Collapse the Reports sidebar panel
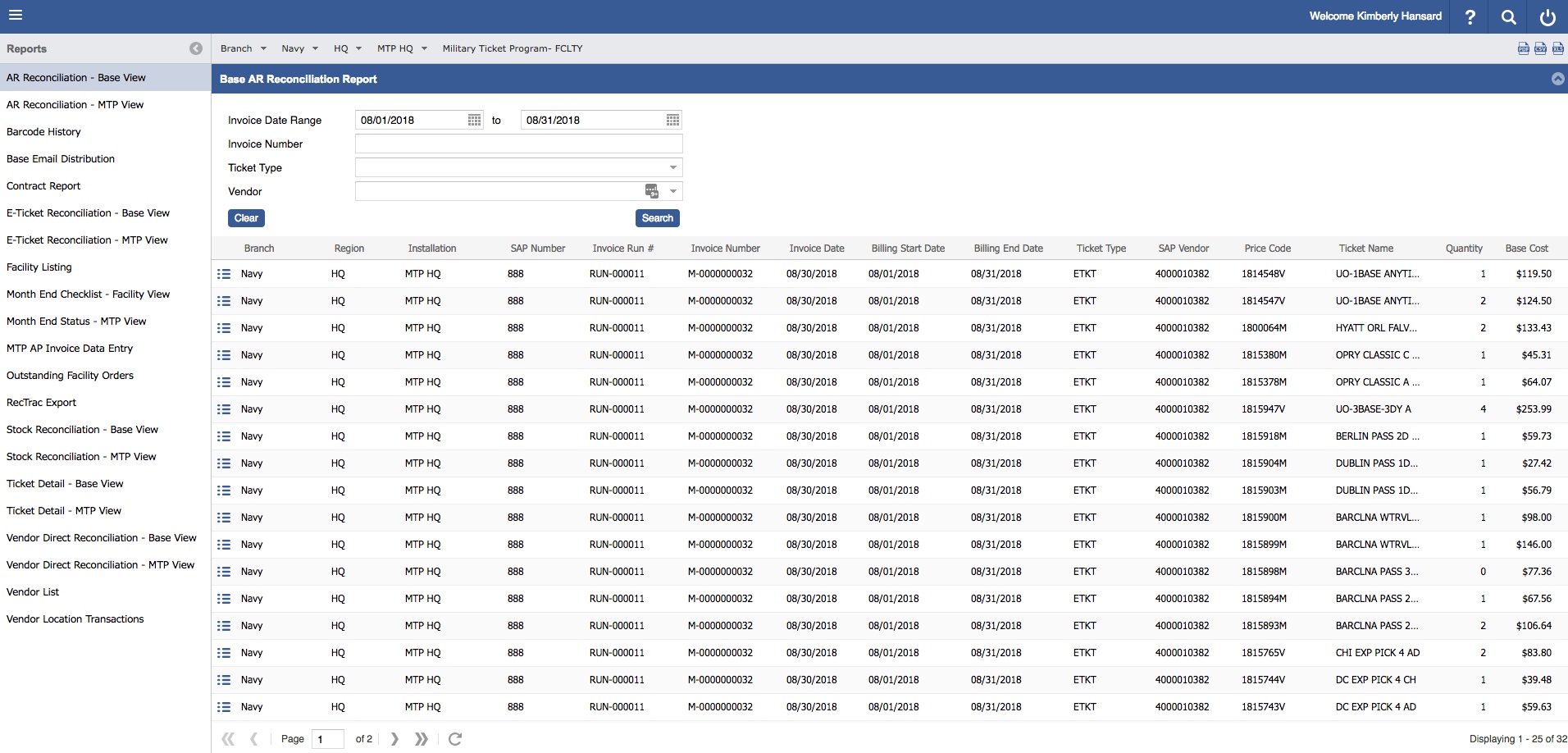Image resolution: width=1568 pixels, height=753 pixels. click(195, 48)
